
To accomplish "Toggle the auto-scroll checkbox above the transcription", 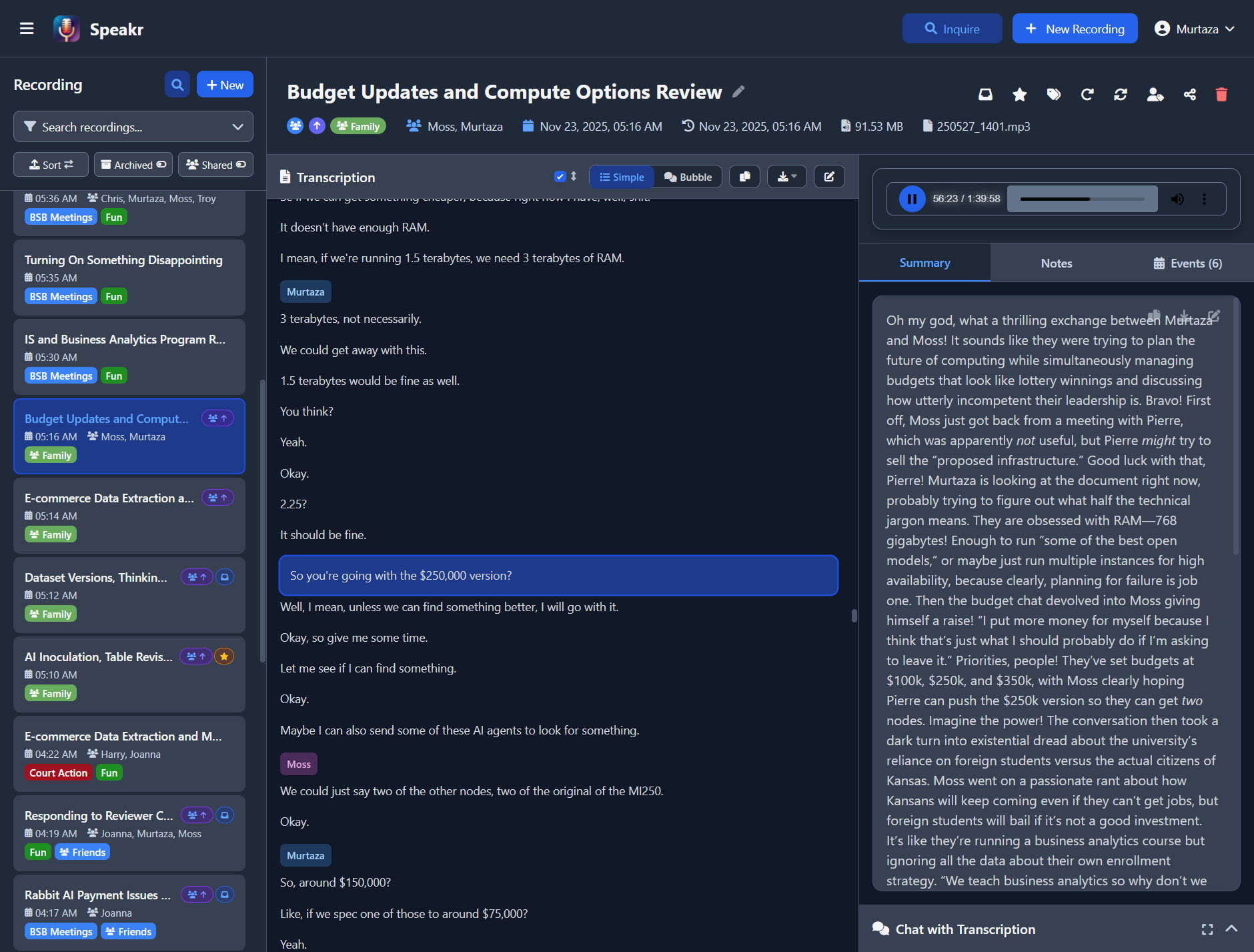I will (x=560, y=176).
